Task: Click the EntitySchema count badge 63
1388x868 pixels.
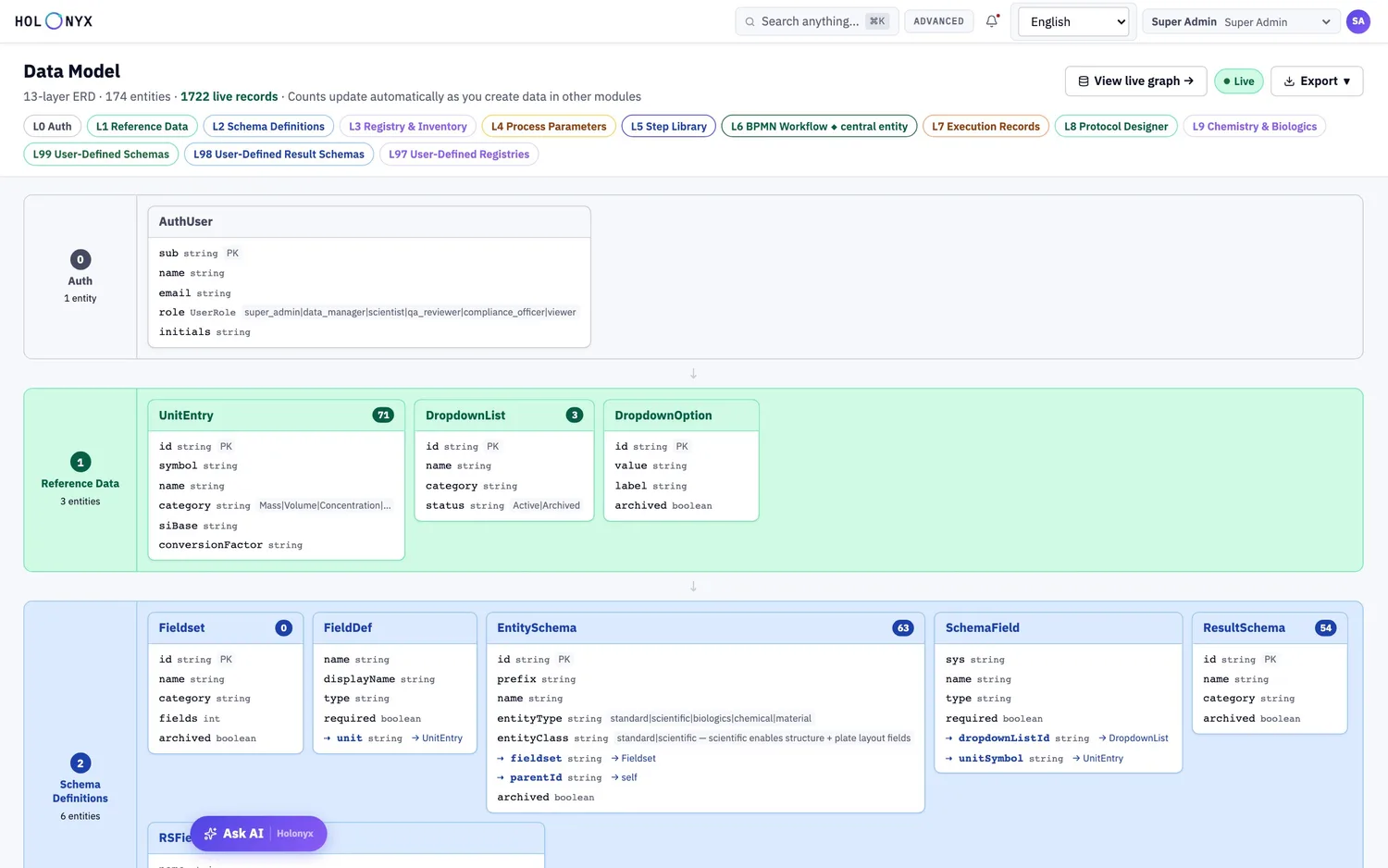Action: click(903, 628)
